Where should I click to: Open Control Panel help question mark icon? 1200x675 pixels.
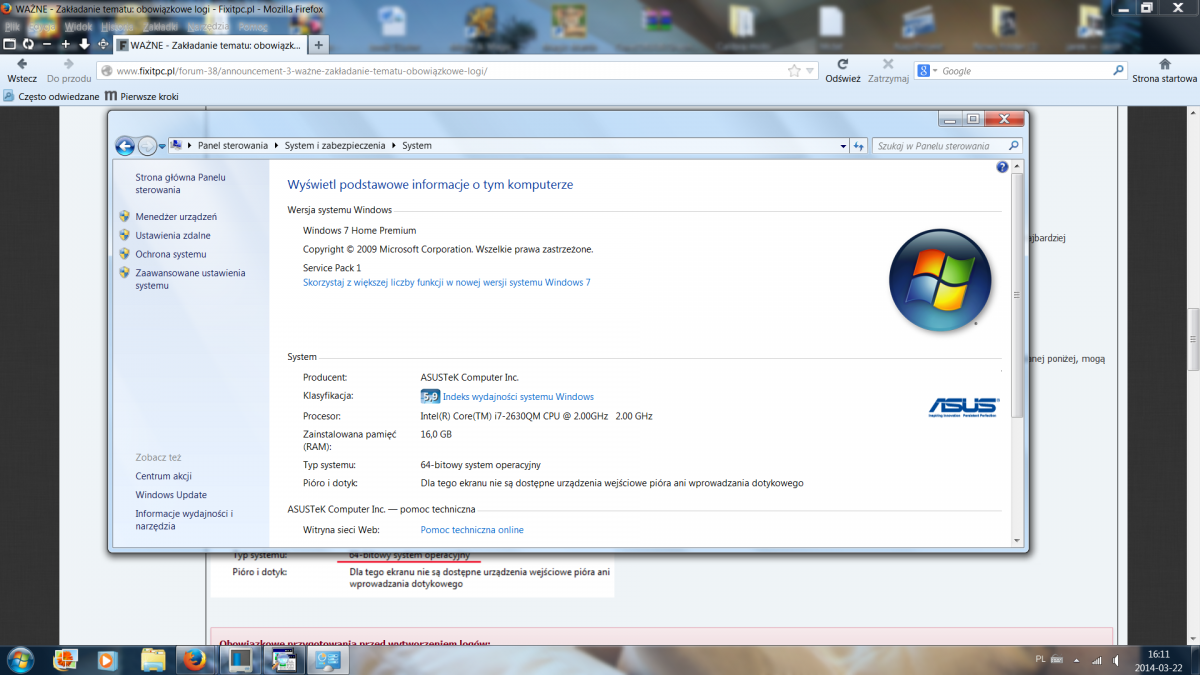tap(1003, 167)
